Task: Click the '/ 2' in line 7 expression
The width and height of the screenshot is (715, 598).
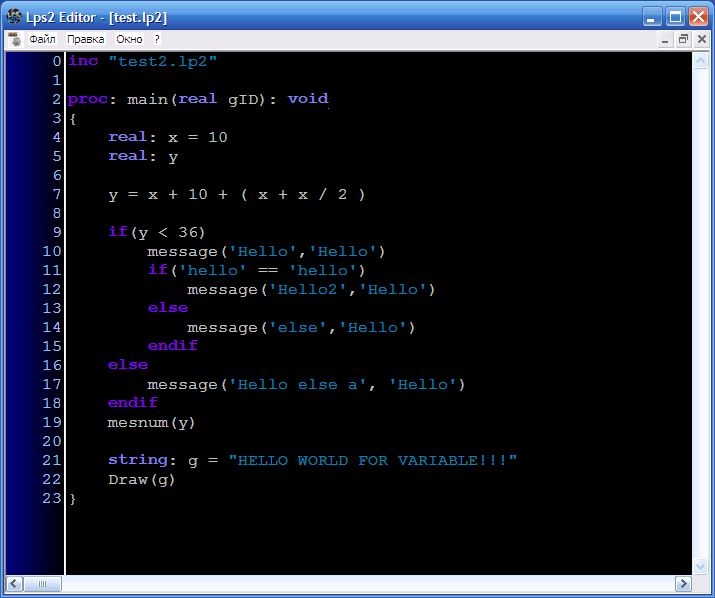Action: [x=333, y=194]
